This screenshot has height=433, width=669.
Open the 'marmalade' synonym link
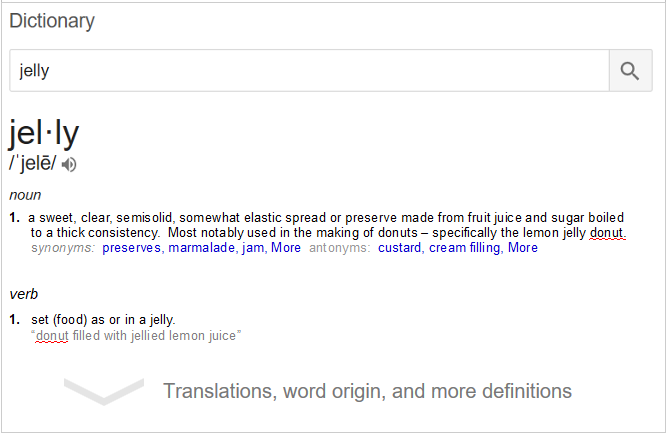(201, 248)
